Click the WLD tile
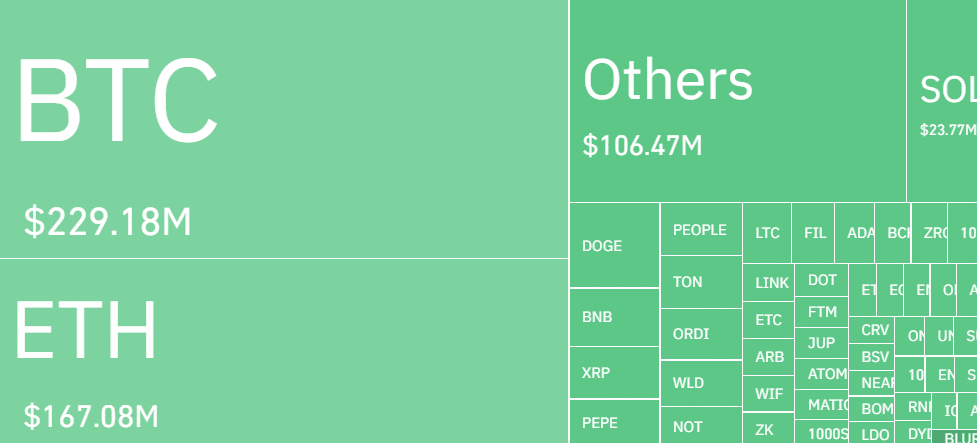The width and height of the screenshot is (977, 443). tap(701, 383)
